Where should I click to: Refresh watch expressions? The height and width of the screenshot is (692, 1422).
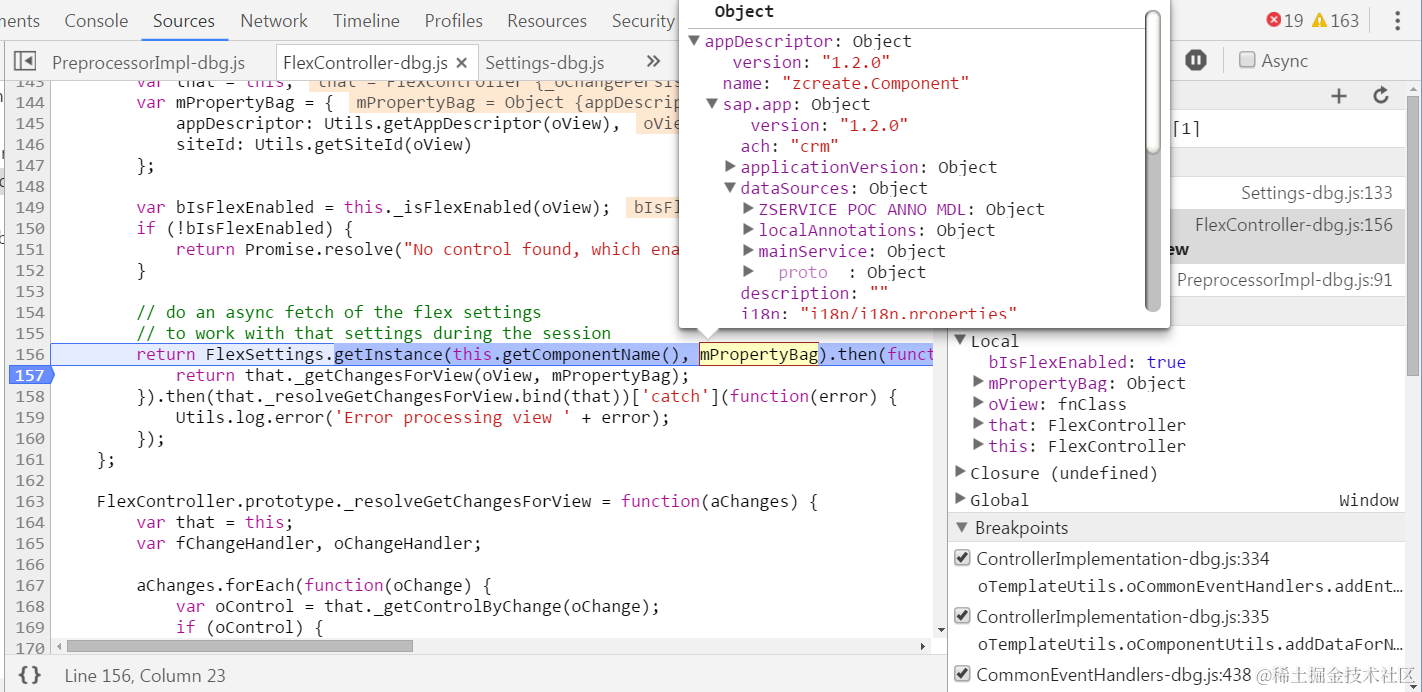pos(1381,96)
